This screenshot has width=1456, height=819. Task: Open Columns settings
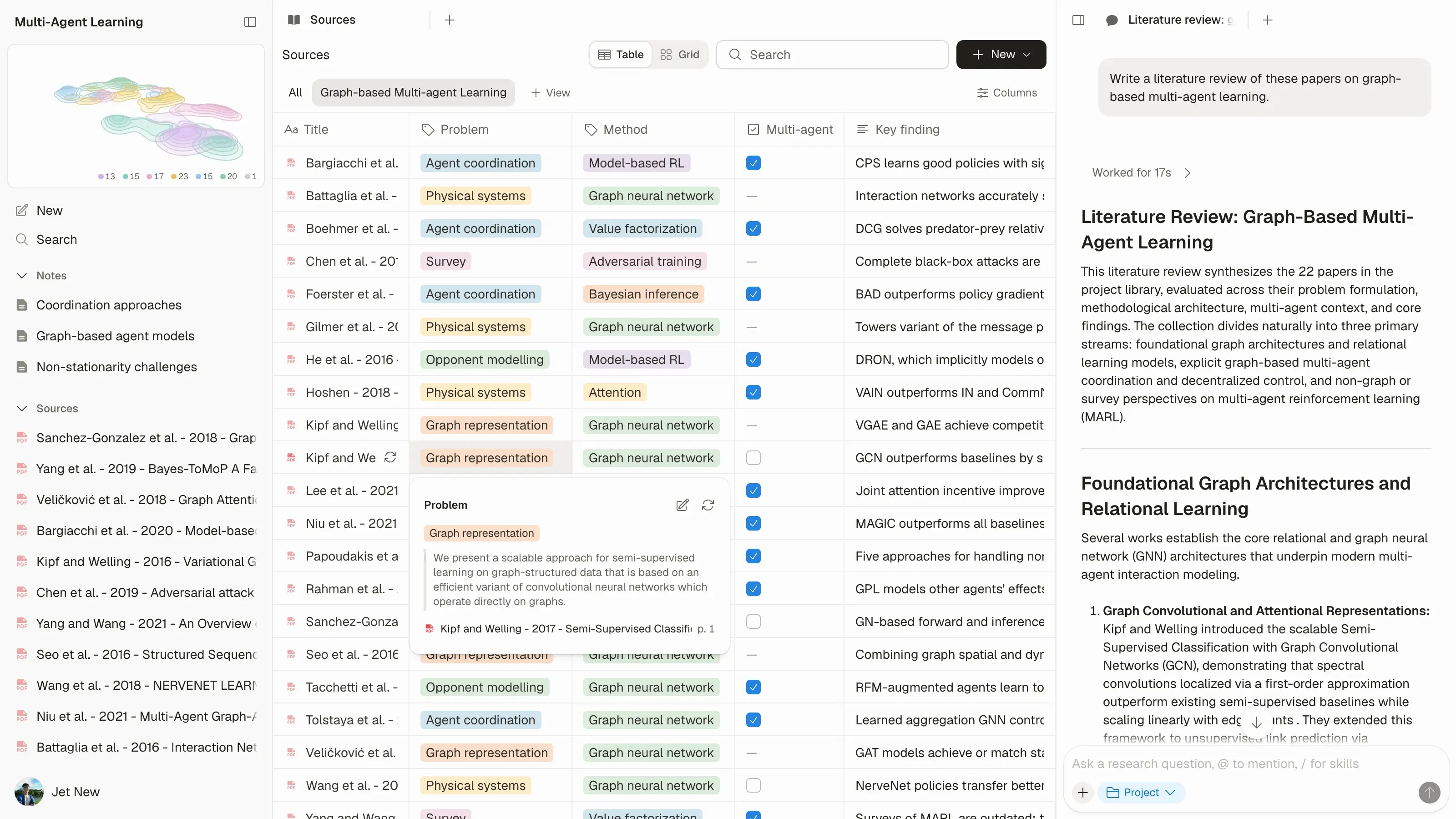pyautogui.click(x=1006, y=92)
